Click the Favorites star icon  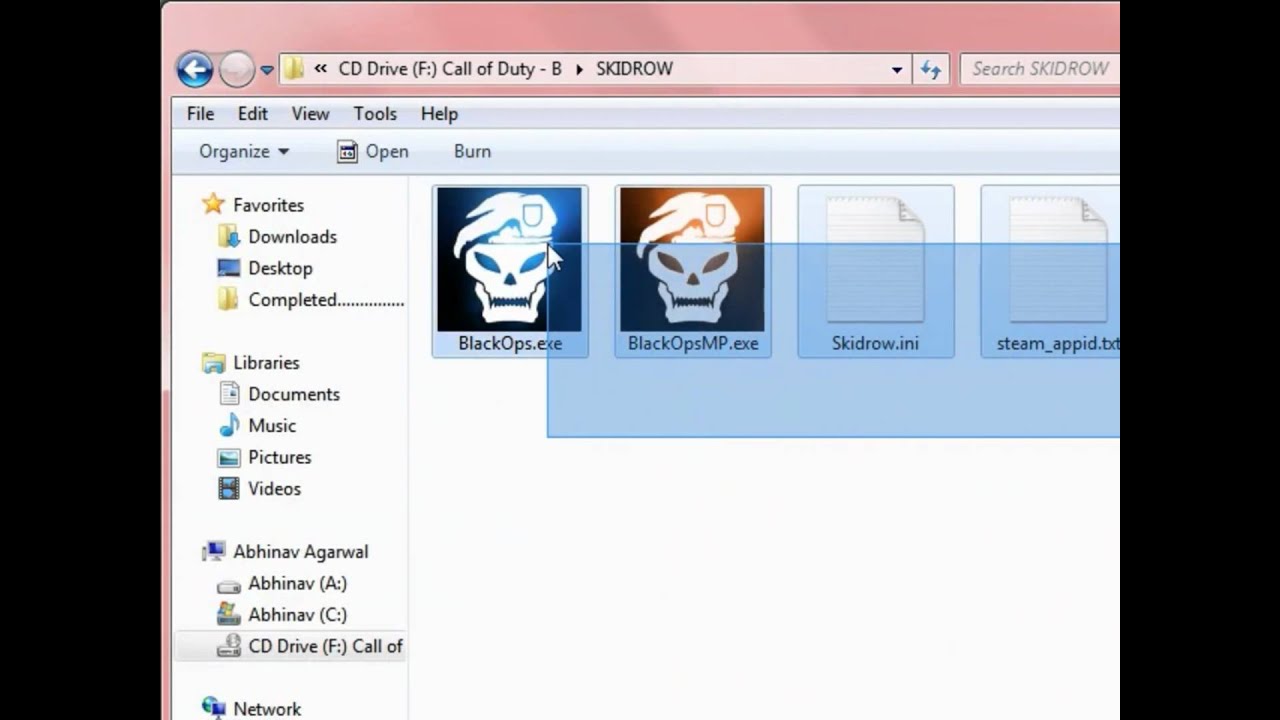(213, 204)
